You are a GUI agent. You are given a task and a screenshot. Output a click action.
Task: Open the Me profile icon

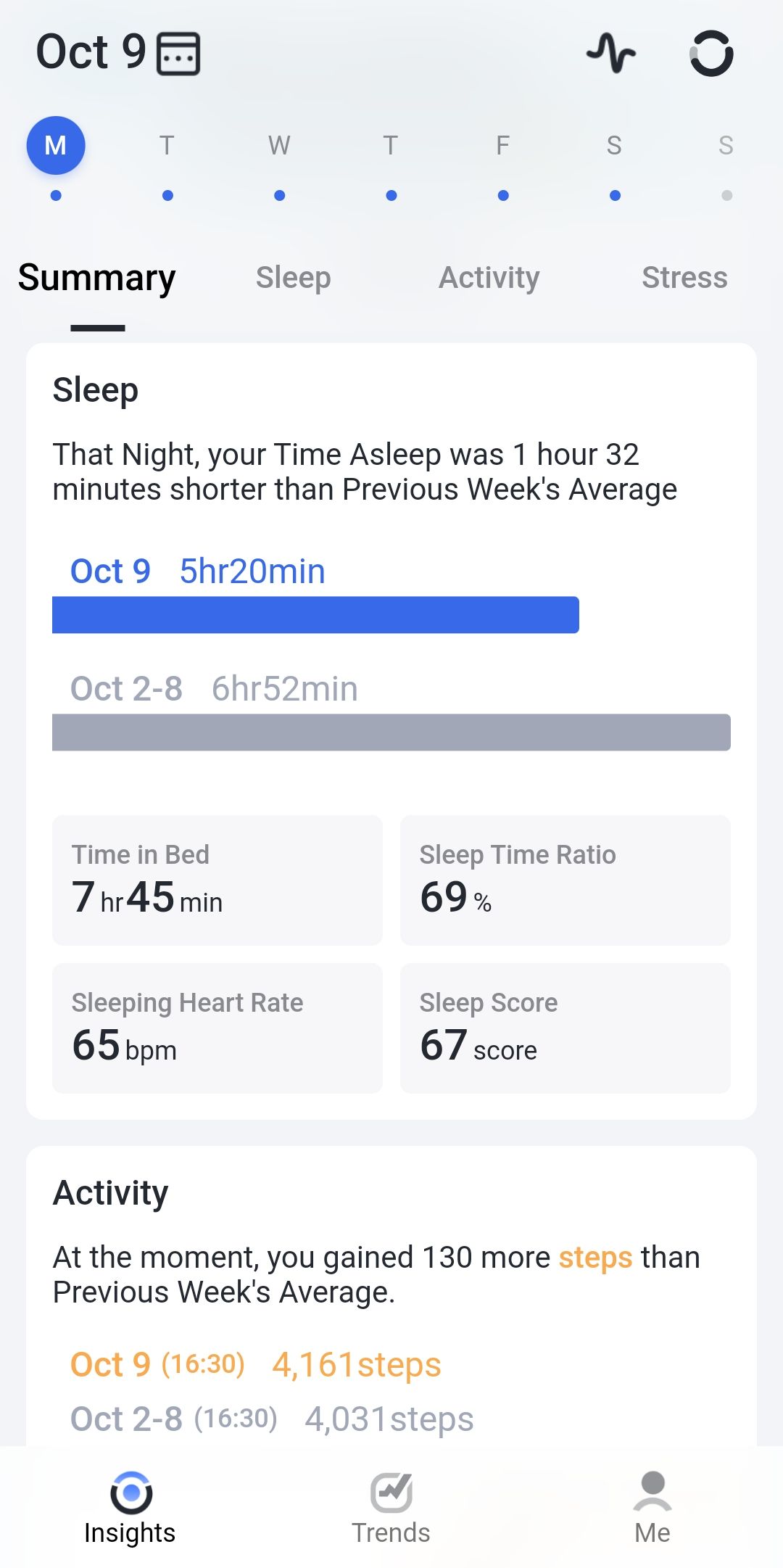652,1491
